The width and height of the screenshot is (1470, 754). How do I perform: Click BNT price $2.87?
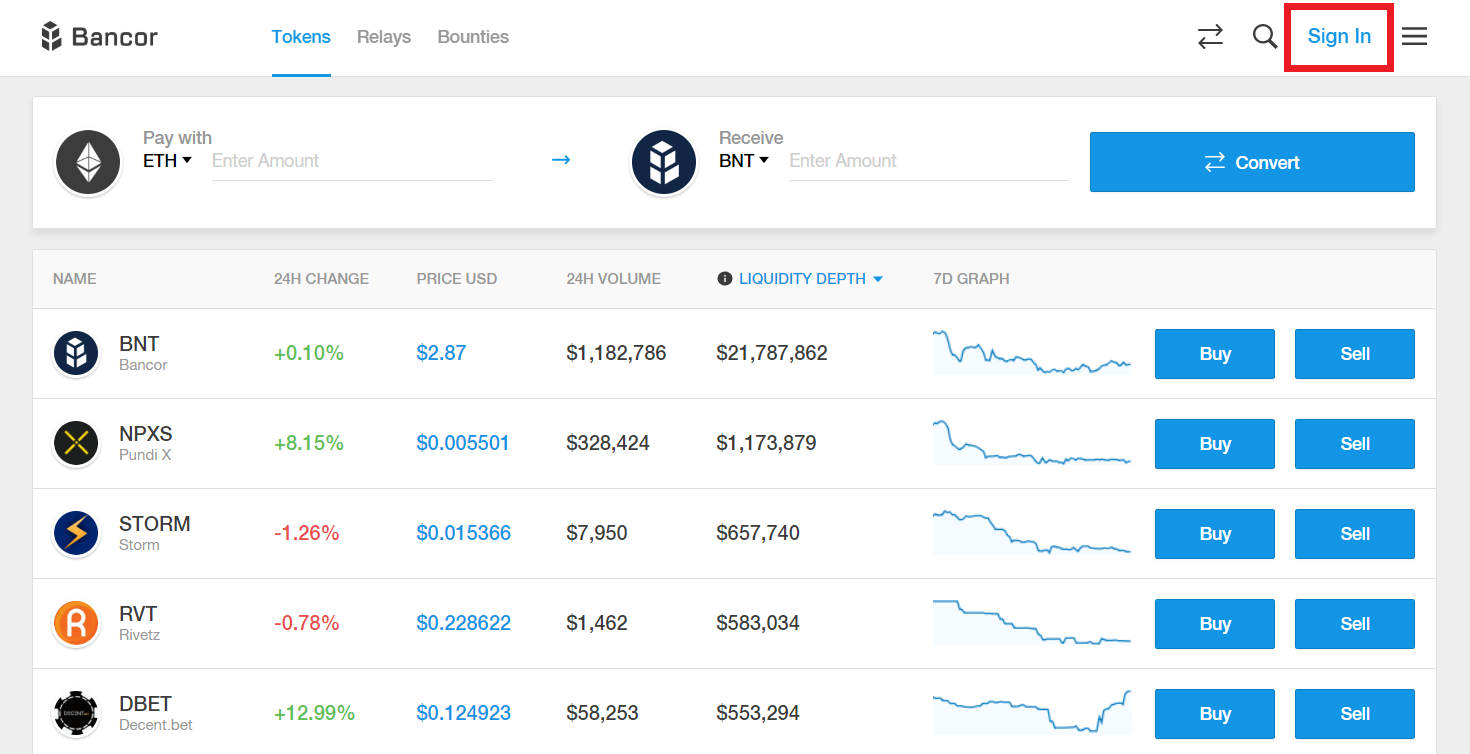[441, 353]
